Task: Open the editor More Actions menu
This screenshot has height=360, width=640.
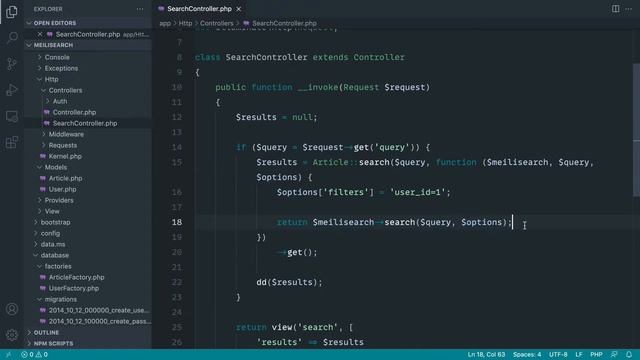Action: [x=629, y=9]
